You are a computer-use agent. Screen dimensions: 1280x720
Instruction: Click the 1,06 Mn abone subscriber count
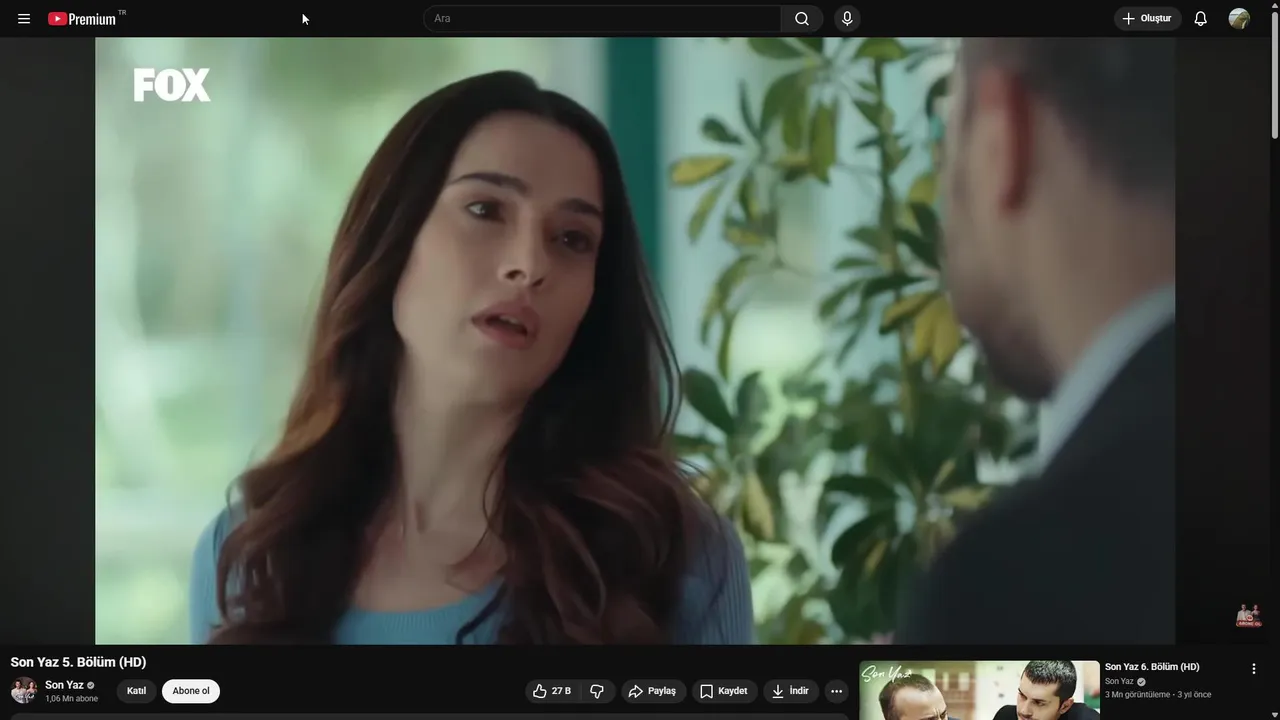pyautogui.click(x=71, y=699)
